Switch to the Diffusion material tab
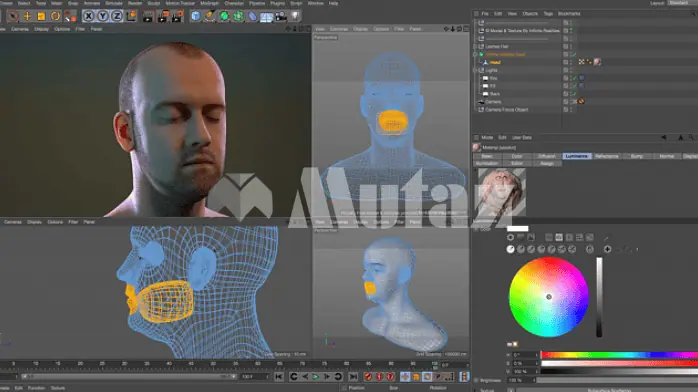 tap(547, 156)
